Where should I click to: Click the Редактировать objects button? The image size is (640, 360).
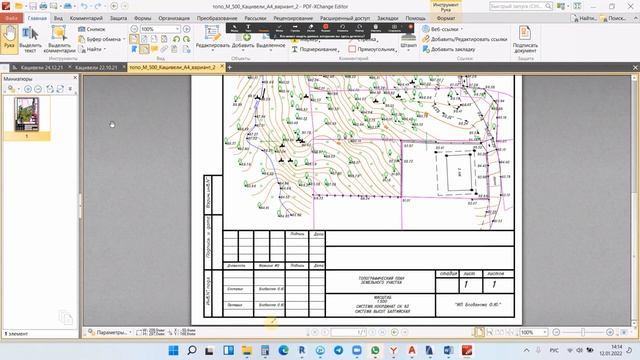tap(213, 39)
